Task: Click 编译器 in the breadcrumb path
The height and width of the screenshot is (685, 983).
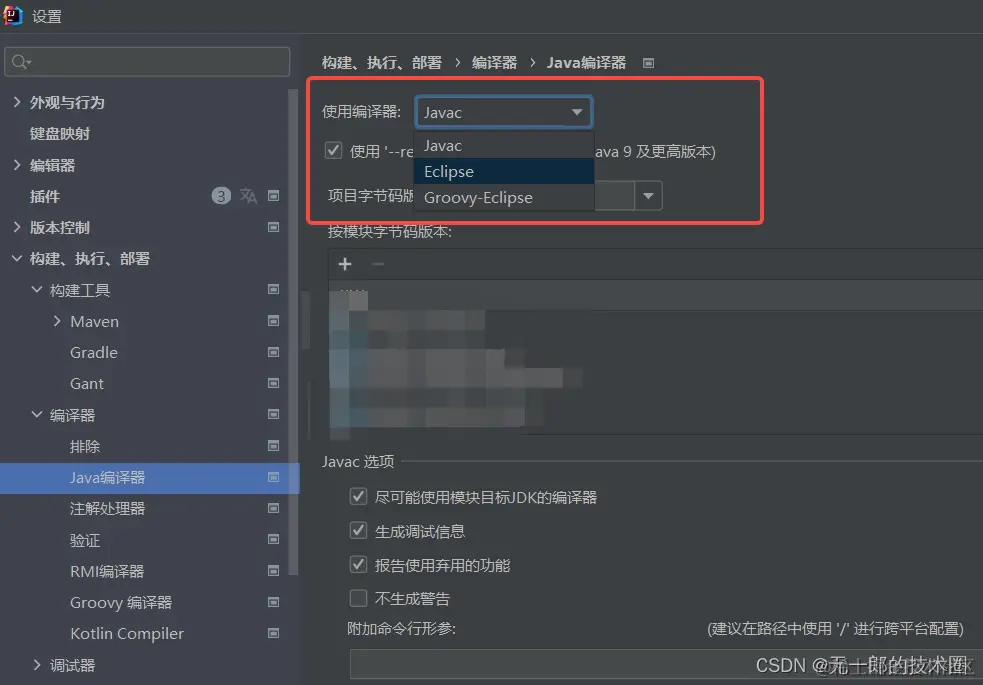Action: [x=493, y=62]
